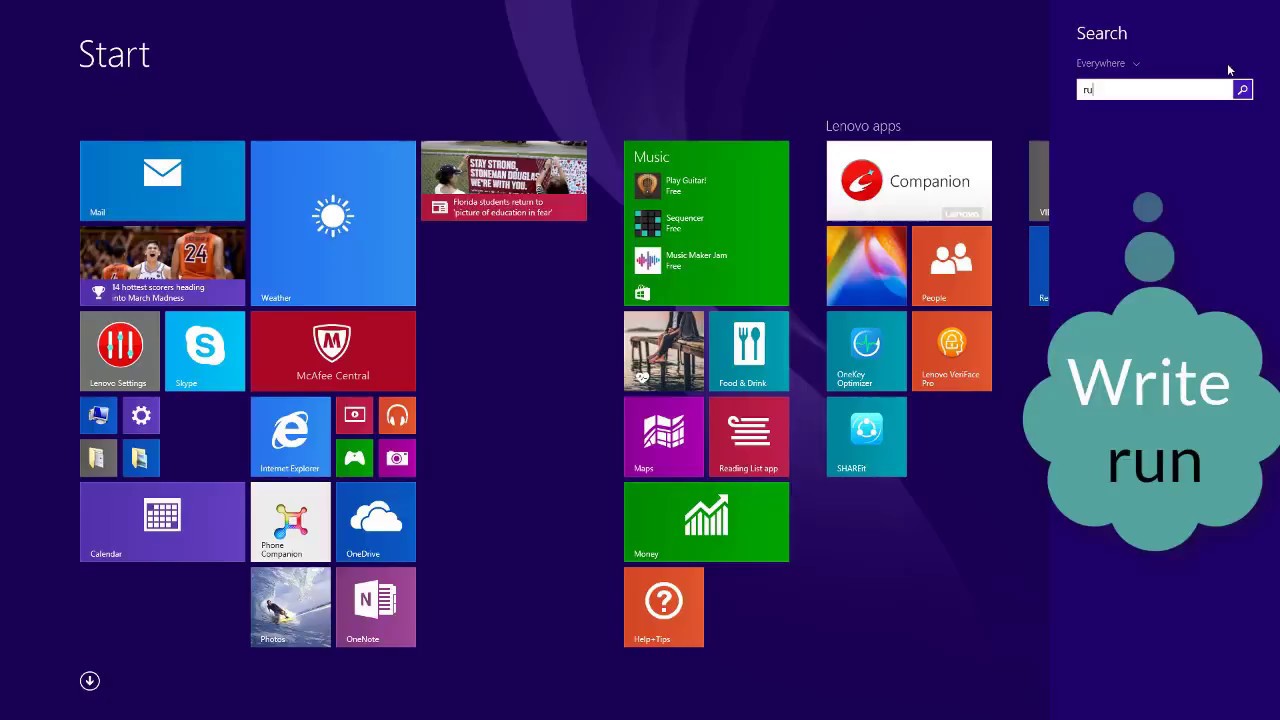Open the Xbox Games small tile
1280x720 pixels.
pos(355,458)
